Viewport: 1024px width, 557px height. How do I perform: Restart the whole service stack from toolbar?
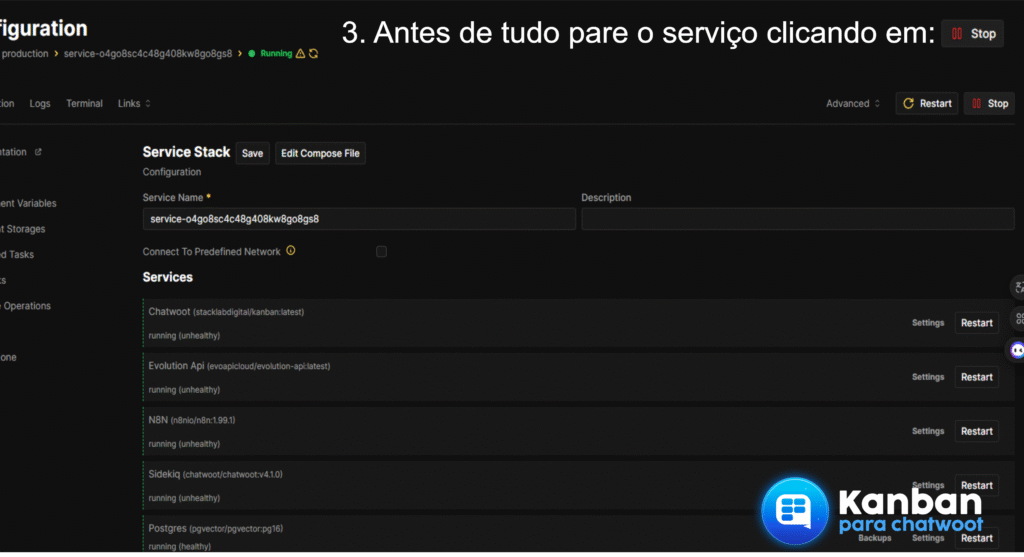[x=927, y=104]
